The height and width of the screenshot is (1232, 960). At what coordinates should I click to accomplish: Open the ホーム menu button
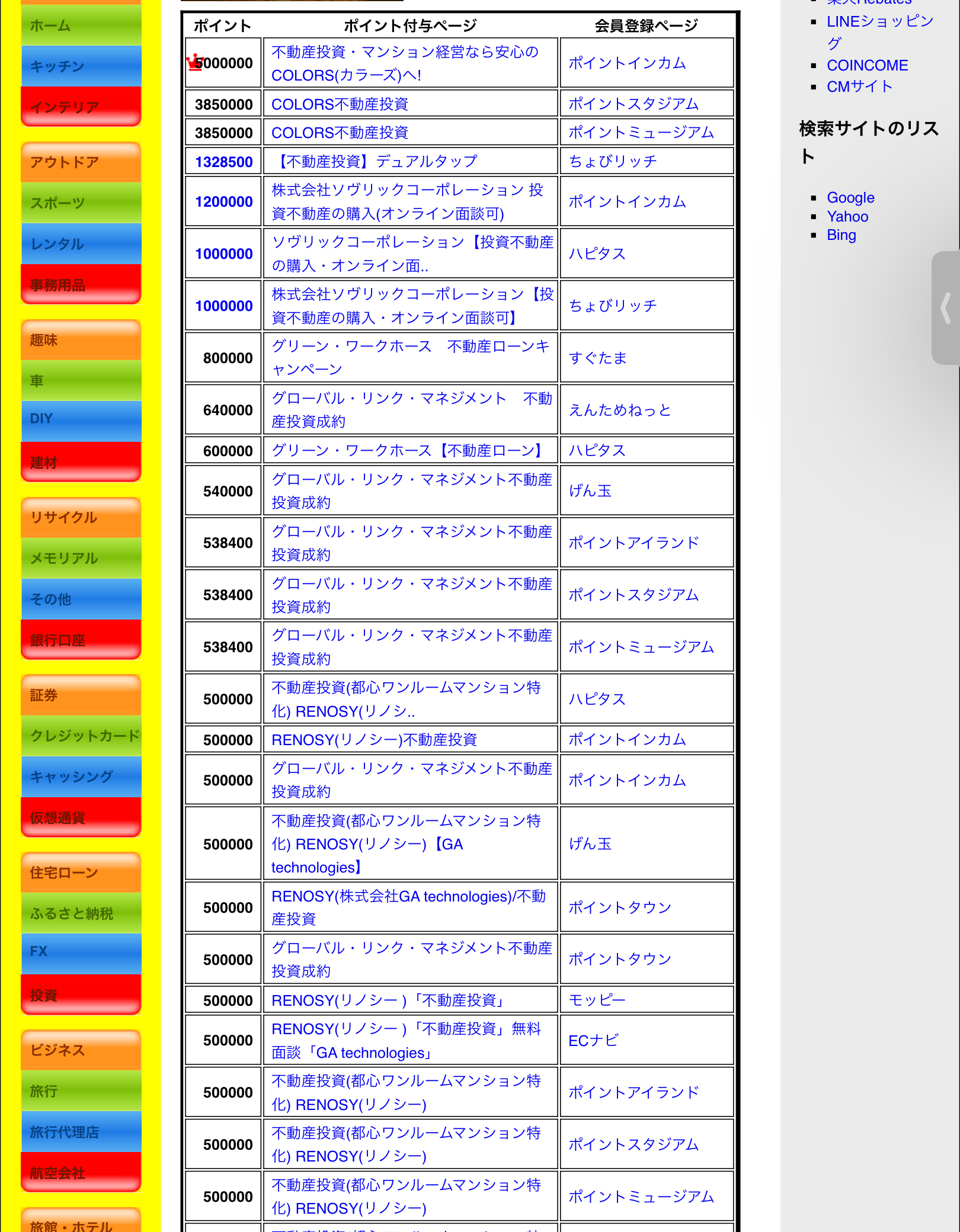pos(81,25)
